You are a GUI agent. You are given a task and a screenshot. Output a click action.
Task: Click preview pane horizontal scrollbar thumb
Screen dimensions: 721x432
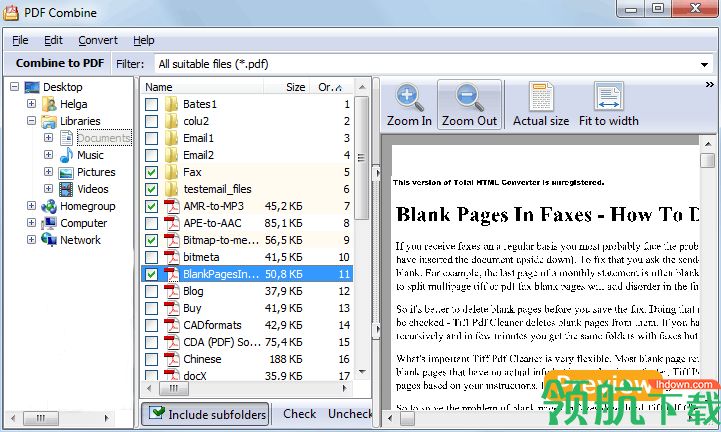tap(407, 418)
